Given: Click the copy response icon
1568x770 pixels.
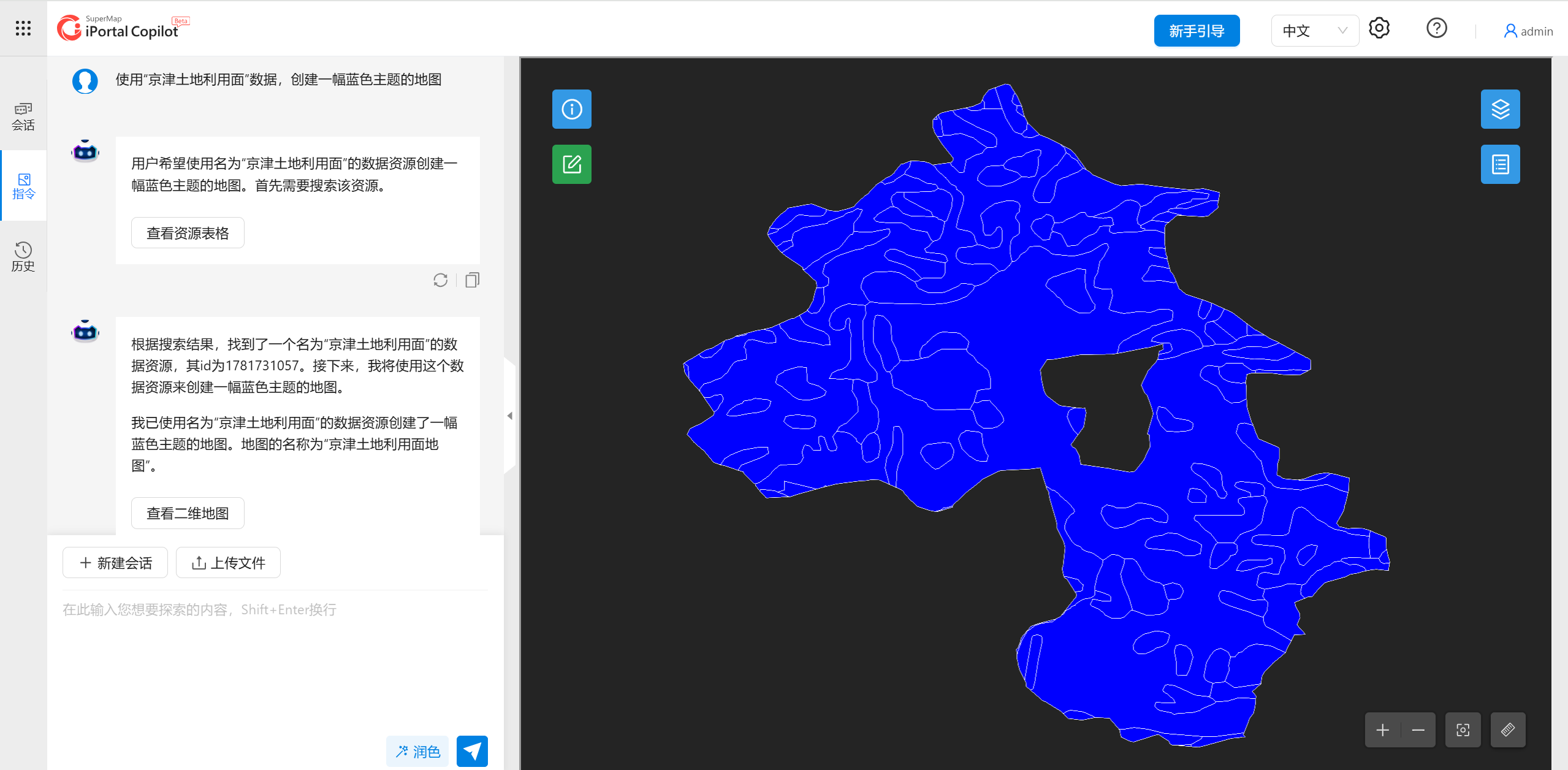Looking at the screenshot, I should (472, 280).
